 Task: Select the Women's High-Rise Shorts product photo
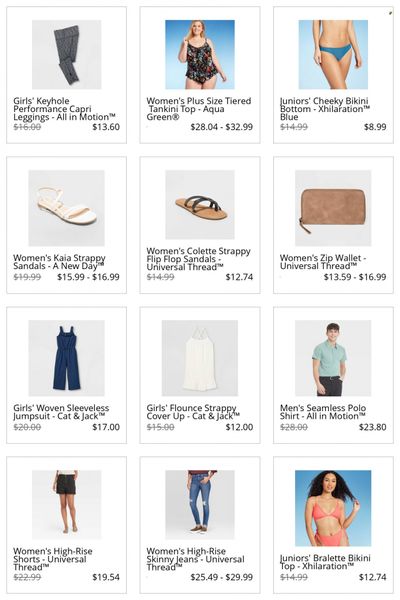click(67, 505)
